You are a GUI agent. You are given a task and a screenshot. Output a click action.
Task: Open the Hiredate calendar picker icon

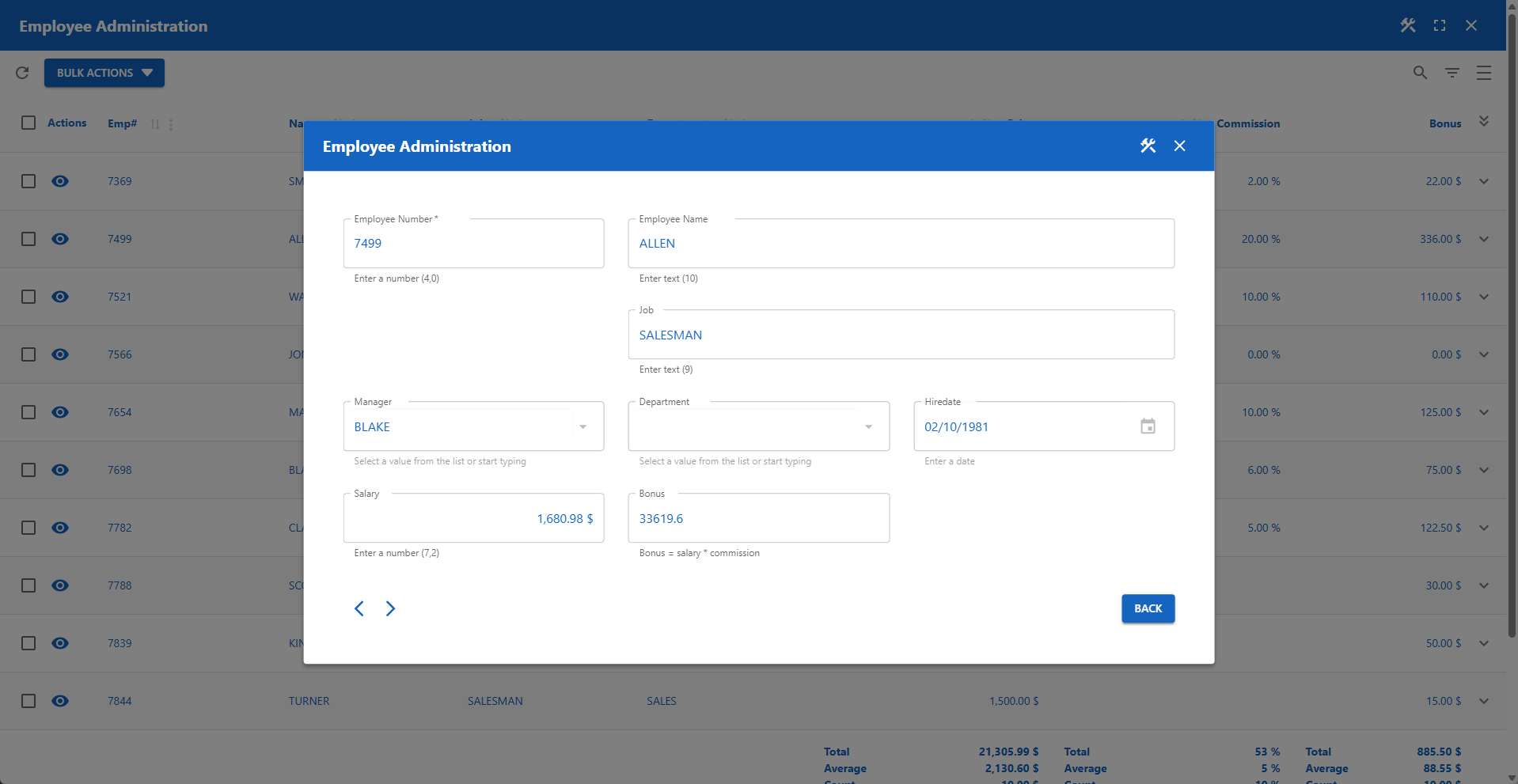pos(1148,426)
